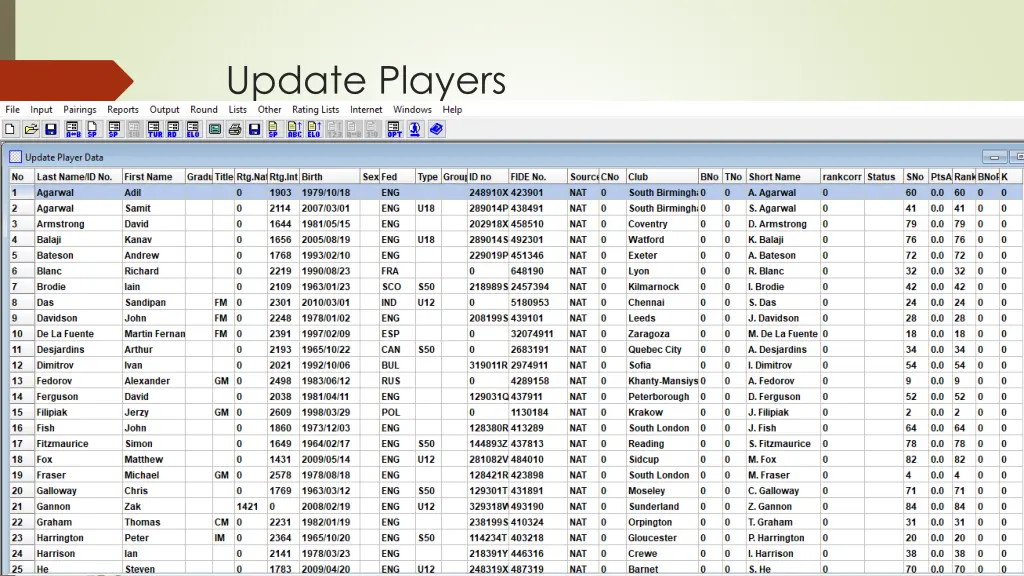Click the TUR toolbar icon

(154, 129)
